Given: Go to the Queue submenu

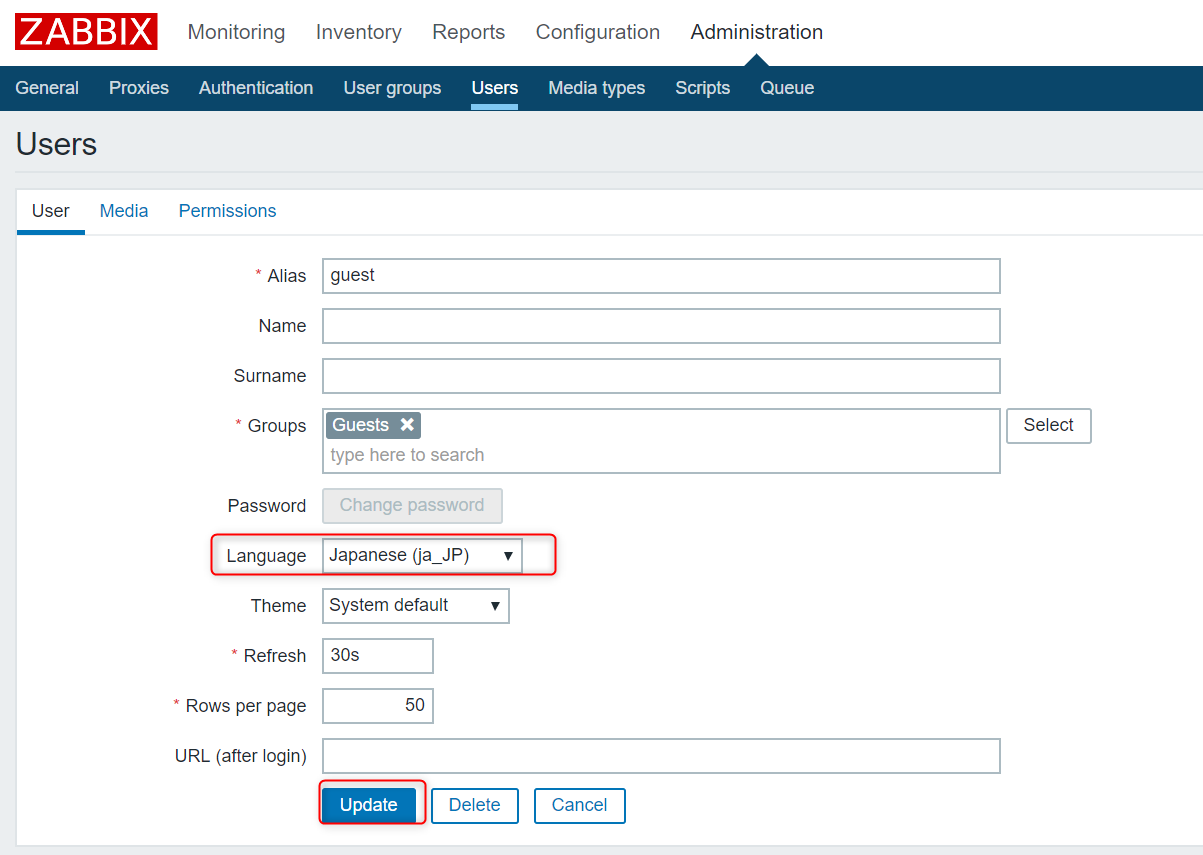Looking at the screenshot, I should pyautogui.click(x=787, y=88).
